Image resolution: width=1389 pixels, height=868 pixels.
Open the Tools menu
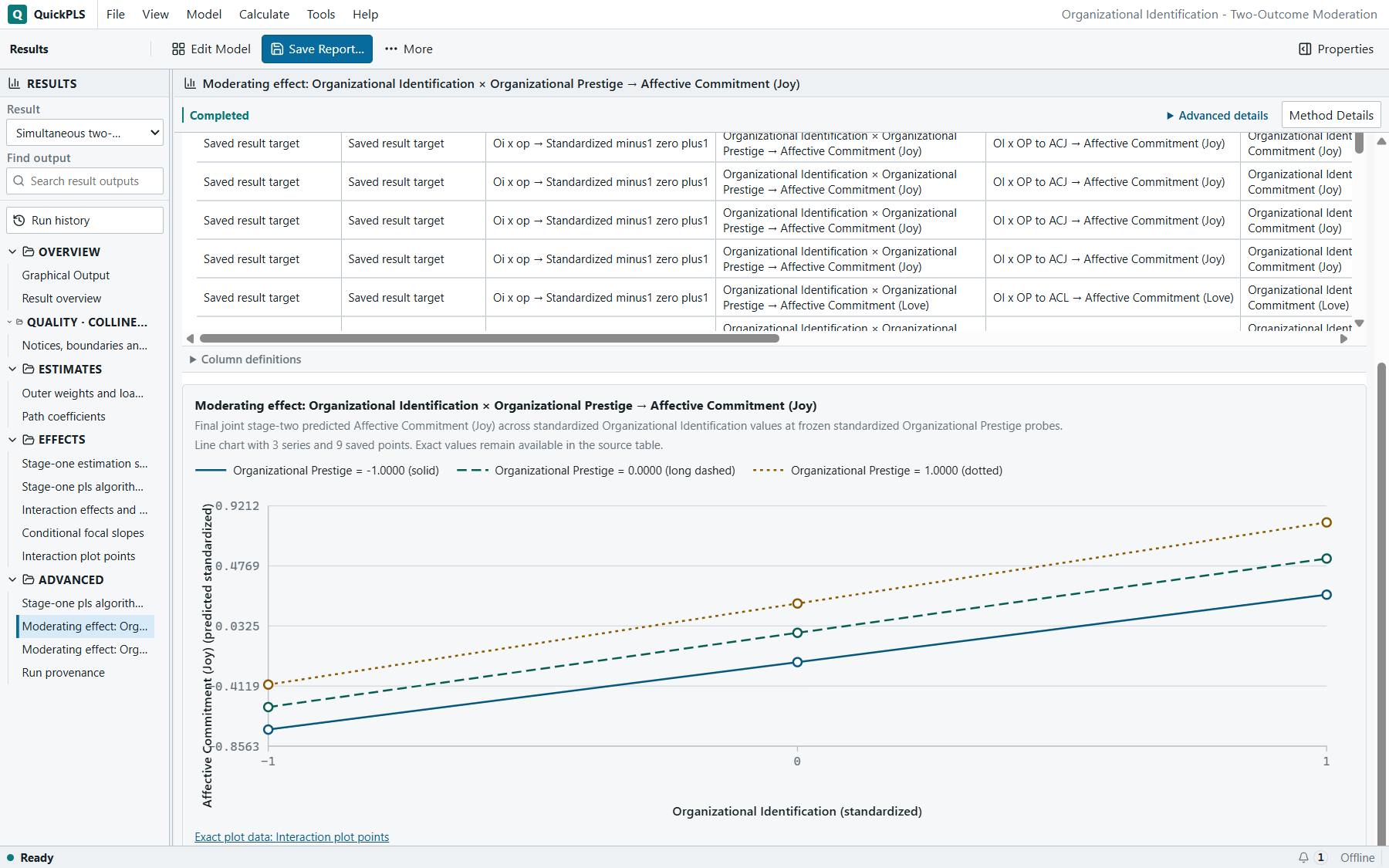[x=321, y=14]
